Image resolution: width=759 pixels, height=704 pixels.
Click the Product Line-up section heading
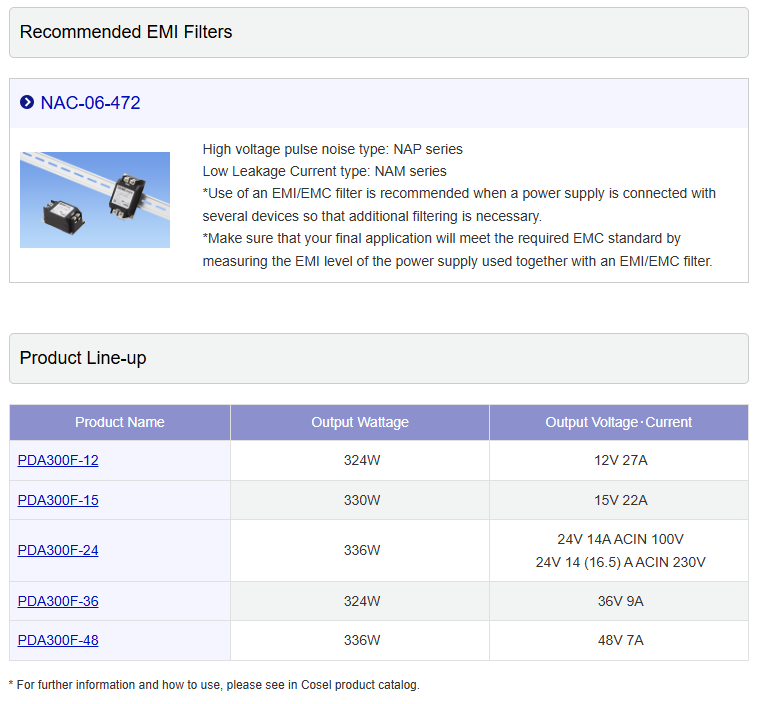coord(83,358)
